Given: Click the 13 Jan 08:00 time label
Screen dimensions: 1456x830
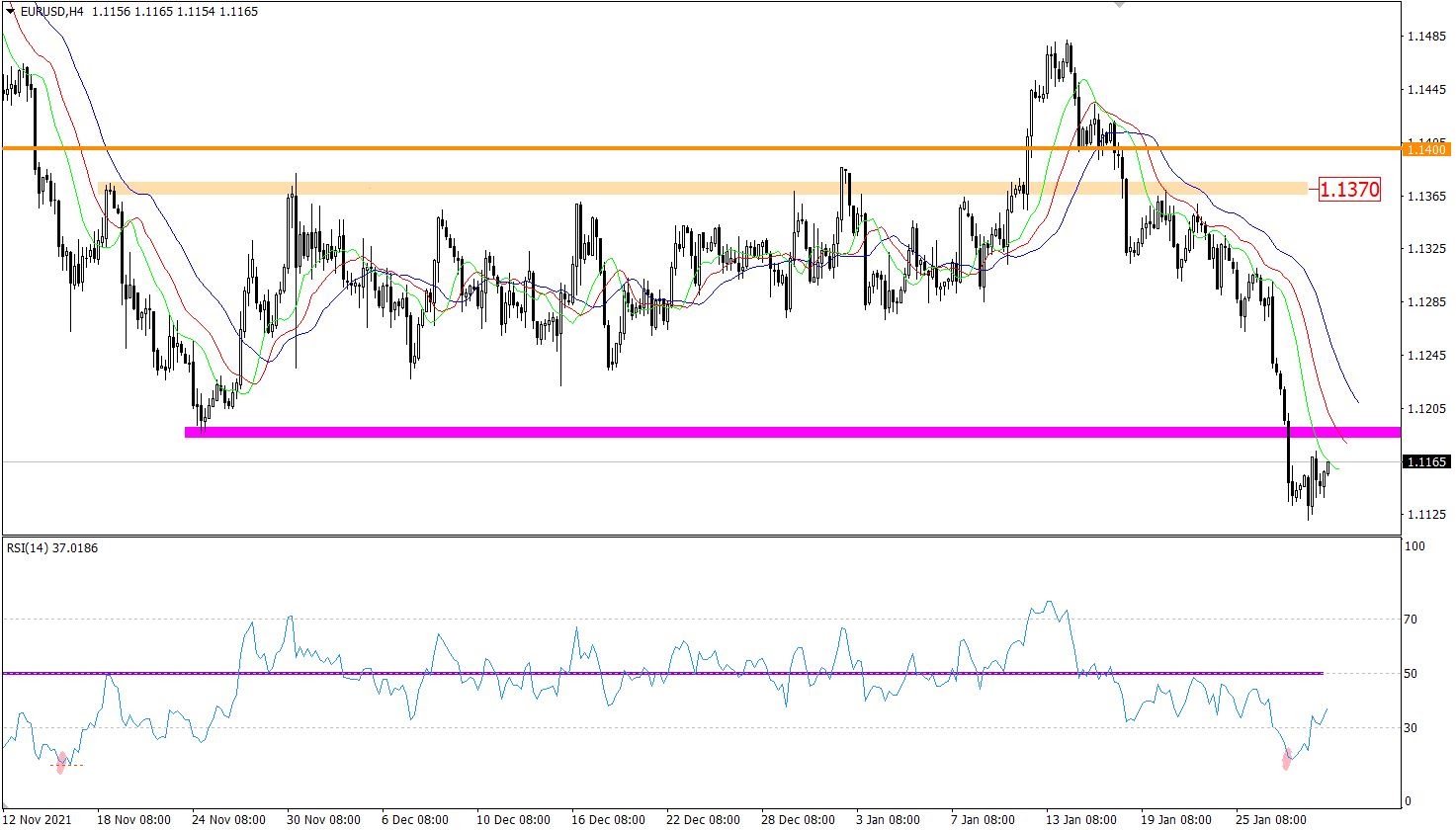Looking at the screenshot, I should (x=1081, y=820).
